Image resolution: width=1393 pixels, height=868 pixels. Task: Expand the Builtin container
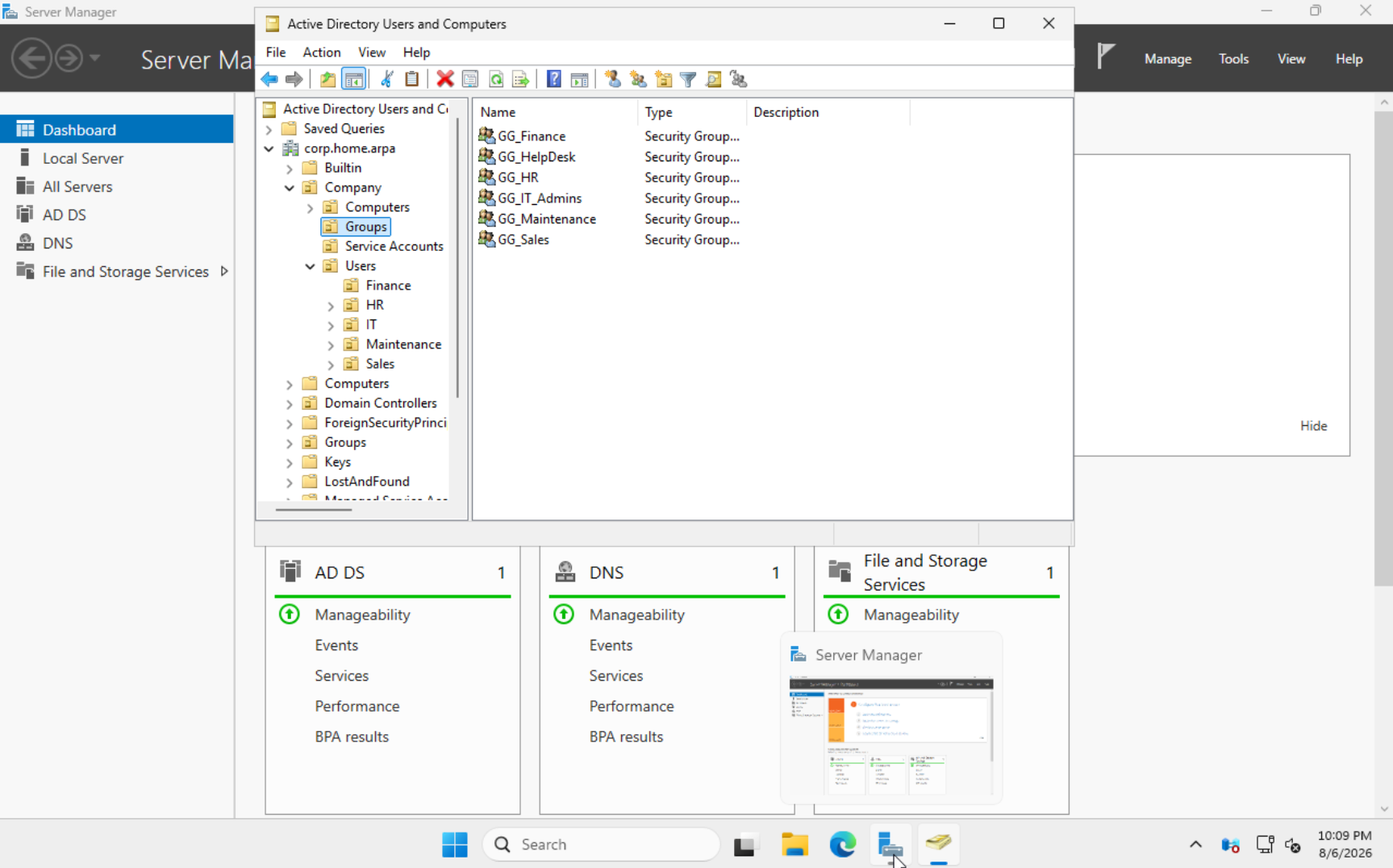pyautogui.click(x=290, y=169)
